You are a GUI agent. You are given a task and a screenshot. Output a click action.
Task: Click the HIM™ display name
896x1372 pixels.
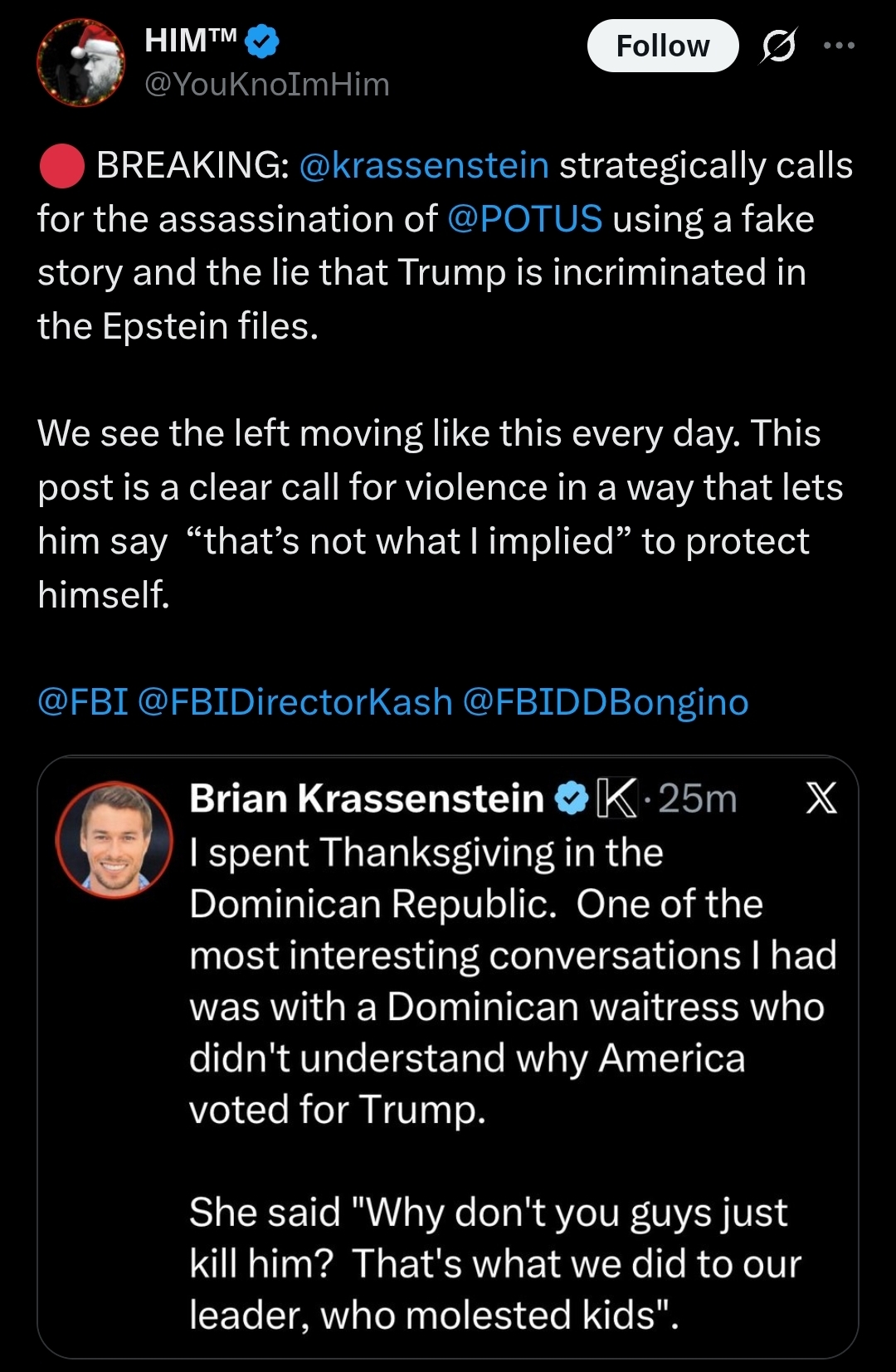pyautogui.click(x=191, y=40)
